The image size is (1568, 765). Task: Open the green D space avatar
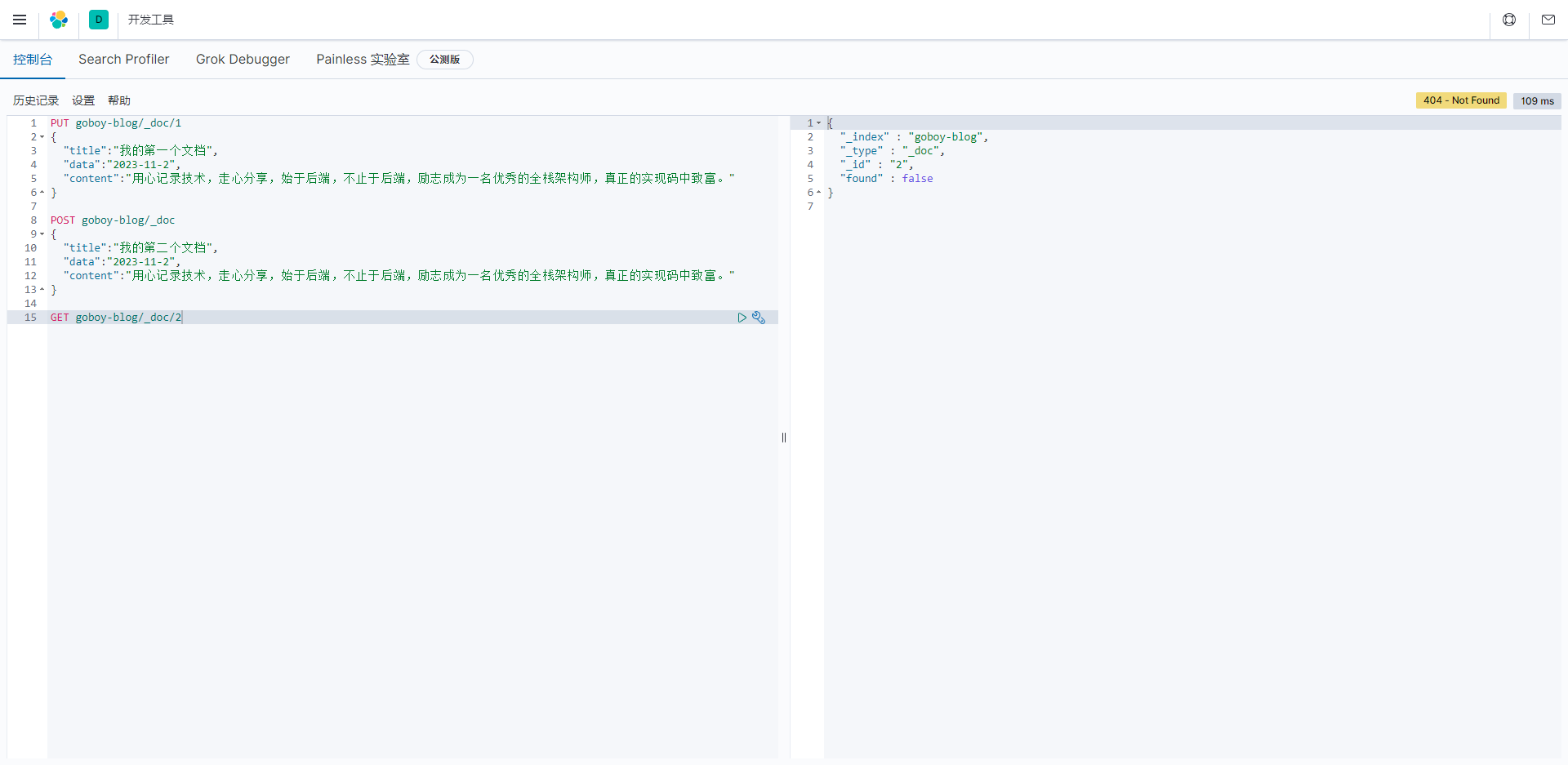(99, 20)
